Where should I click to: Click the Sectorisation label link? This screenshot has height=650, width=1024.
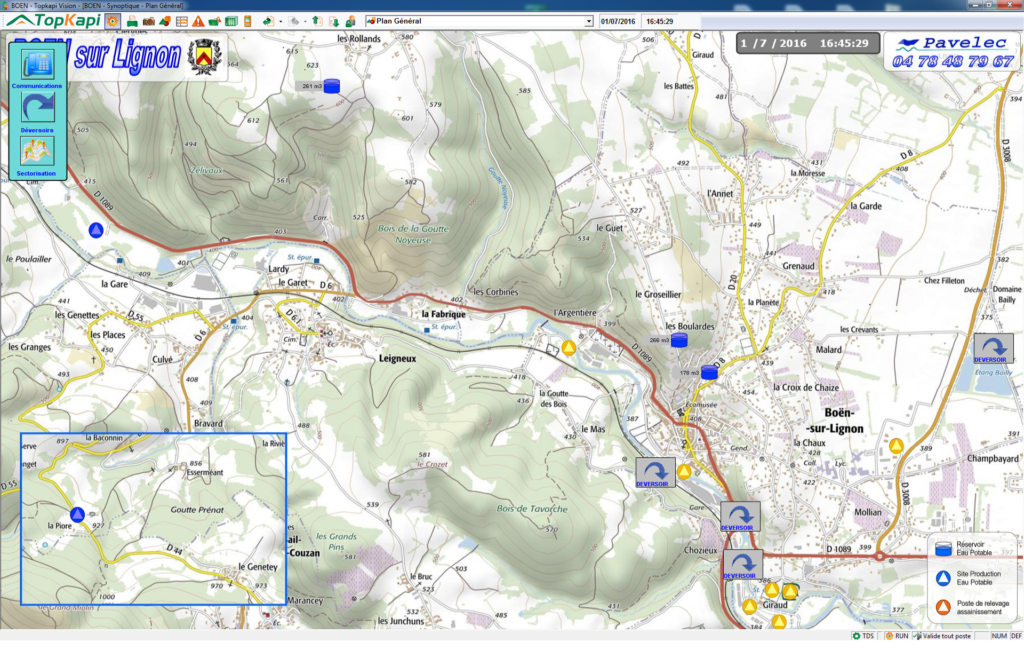37,174
